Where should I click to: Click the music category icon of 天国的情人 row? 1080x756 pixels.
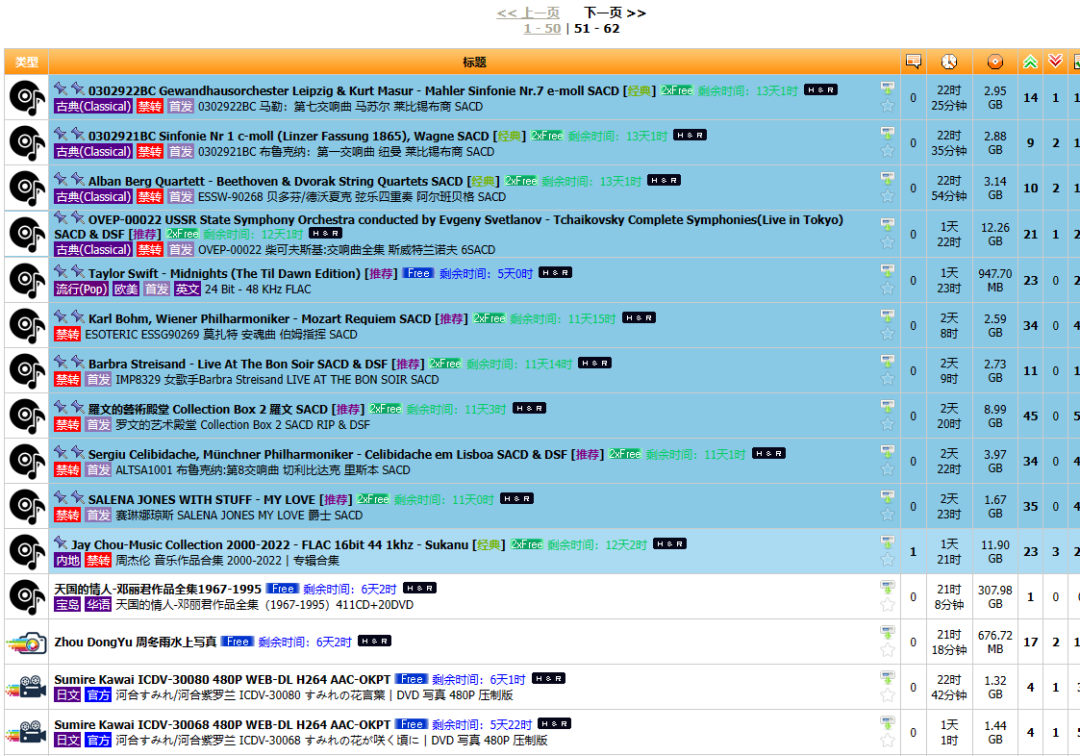click(x=27, y=596)
